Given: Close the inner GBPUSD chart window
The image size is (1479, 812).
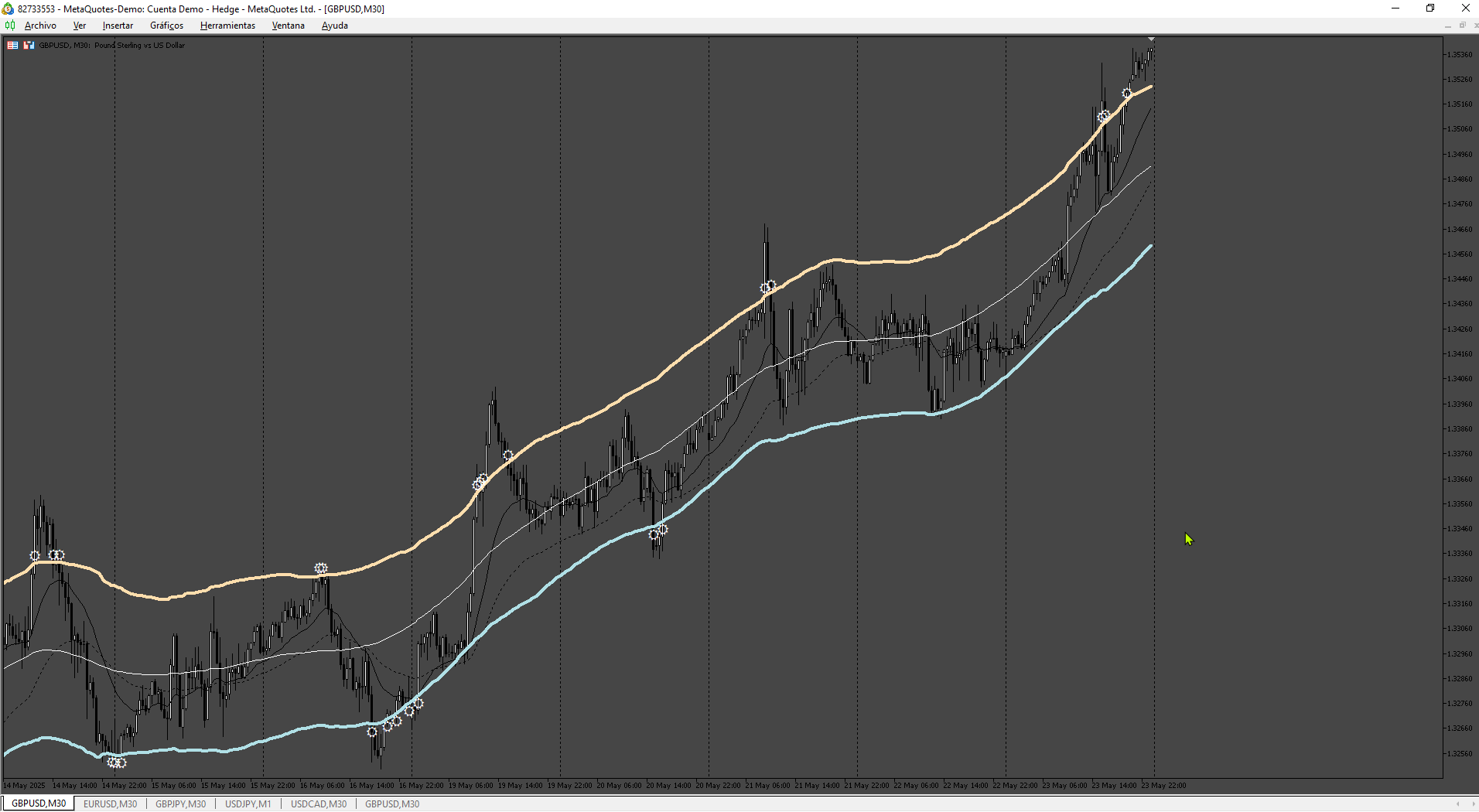Looking at the screenshot, I should [1476, 26].
